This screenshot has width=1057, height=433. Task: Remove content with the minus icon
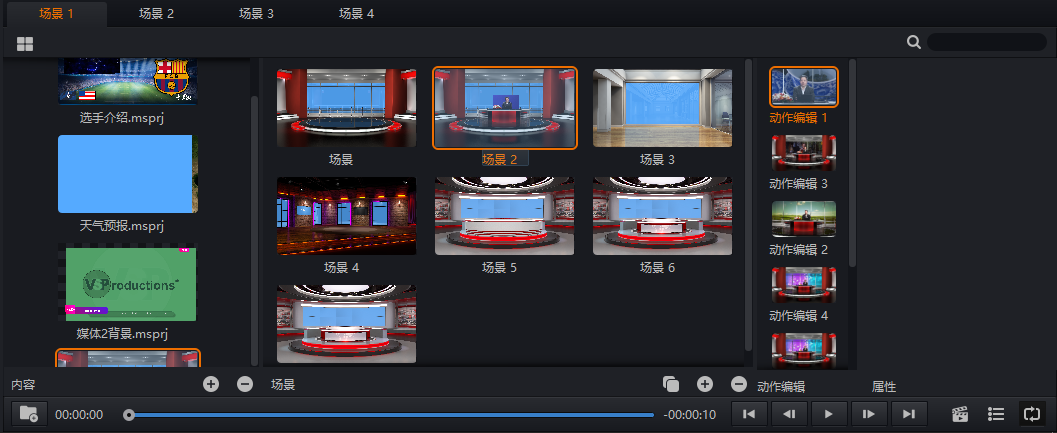(245, 384)
